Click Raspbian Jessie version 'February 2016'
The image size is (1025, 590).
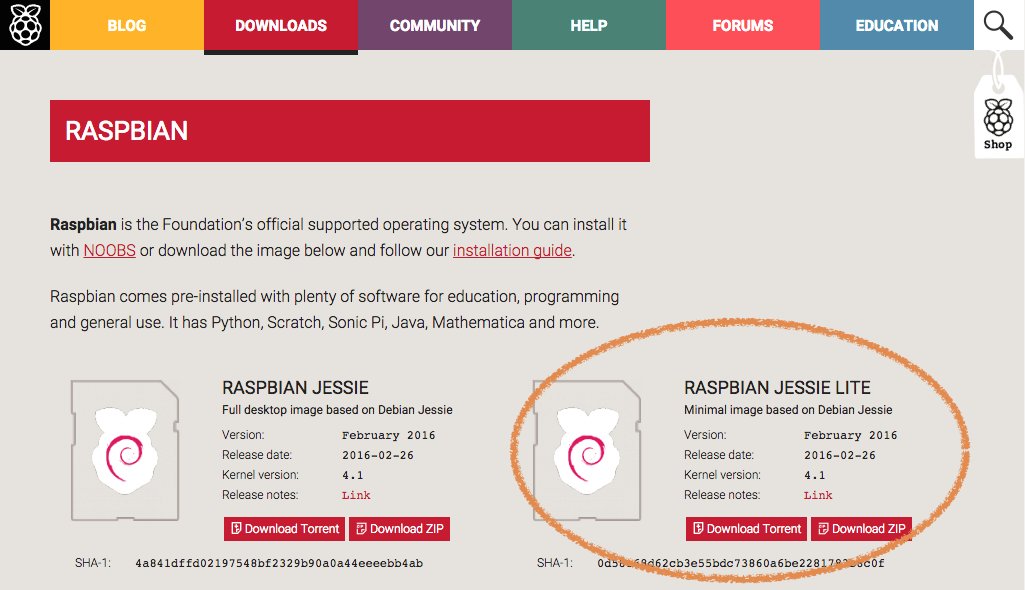388,435
